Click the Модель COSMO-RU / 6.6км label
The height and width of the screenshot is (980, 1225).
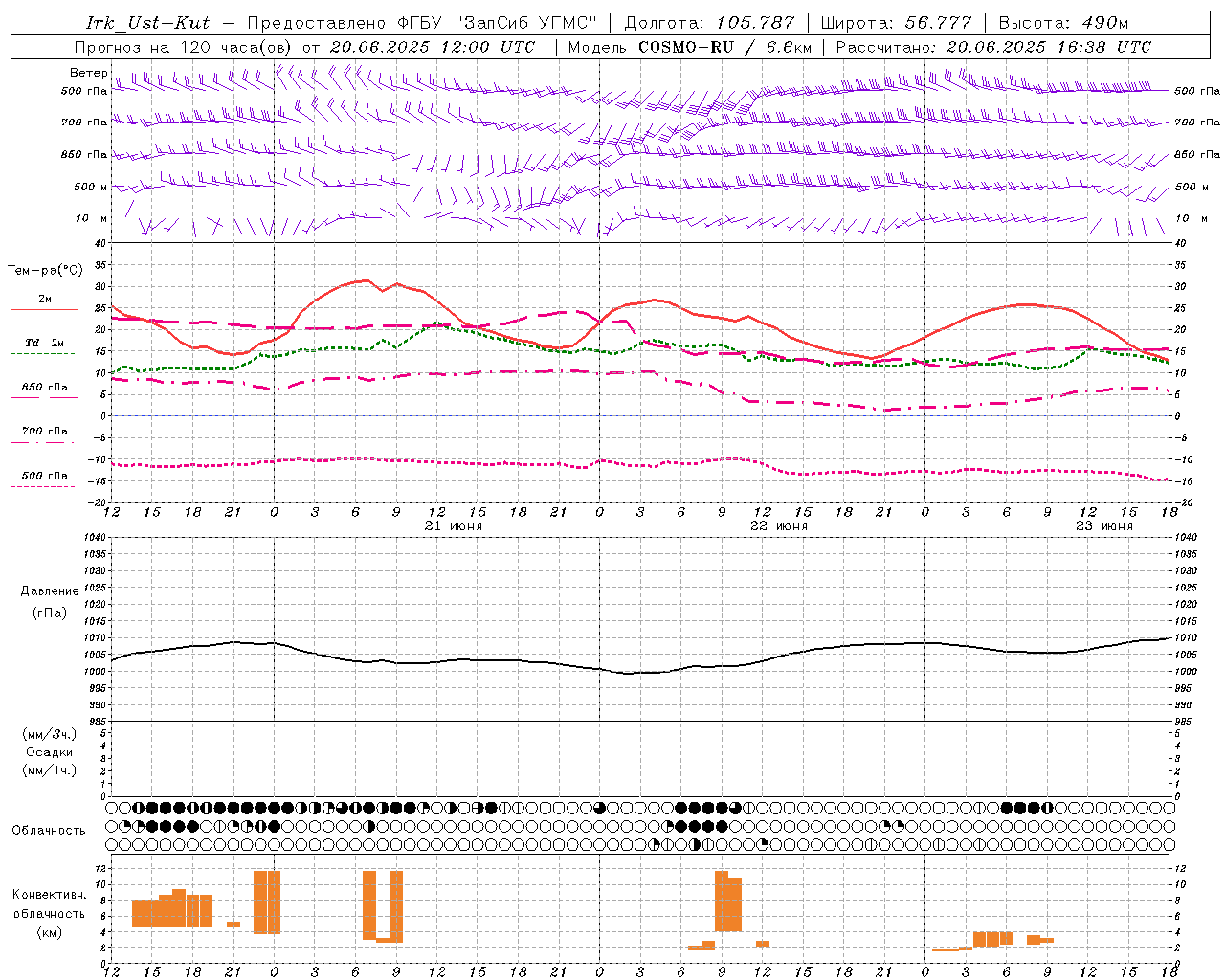(x=689, y=47)
